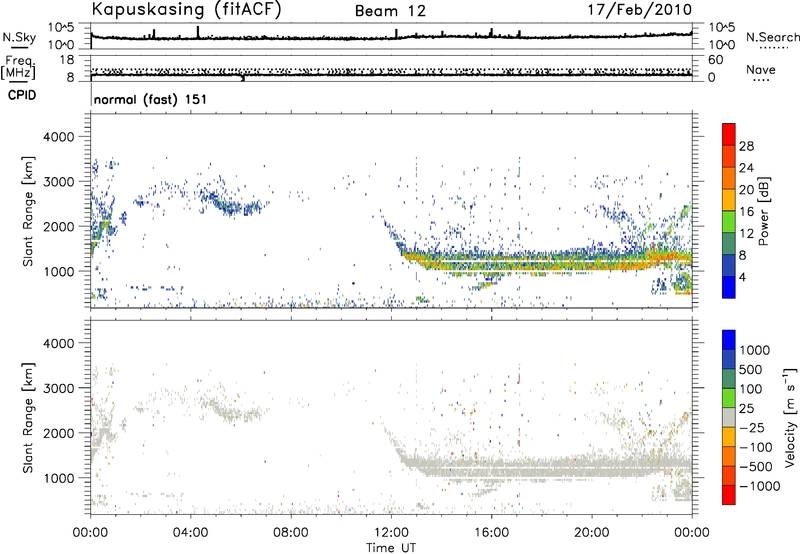Click the 'CPID' row label
The height and width of the screenshot is (554, 800).
point(22,95)
